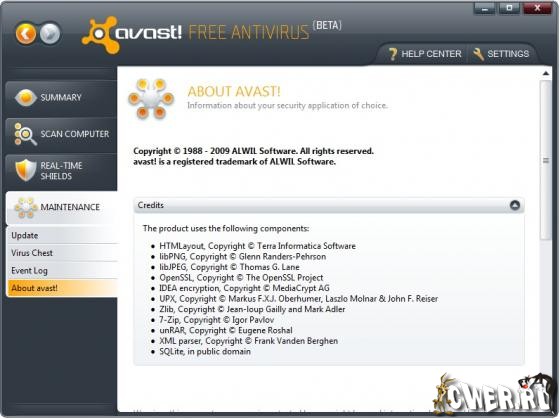Click the Zlib credit line

click(252, 309)
